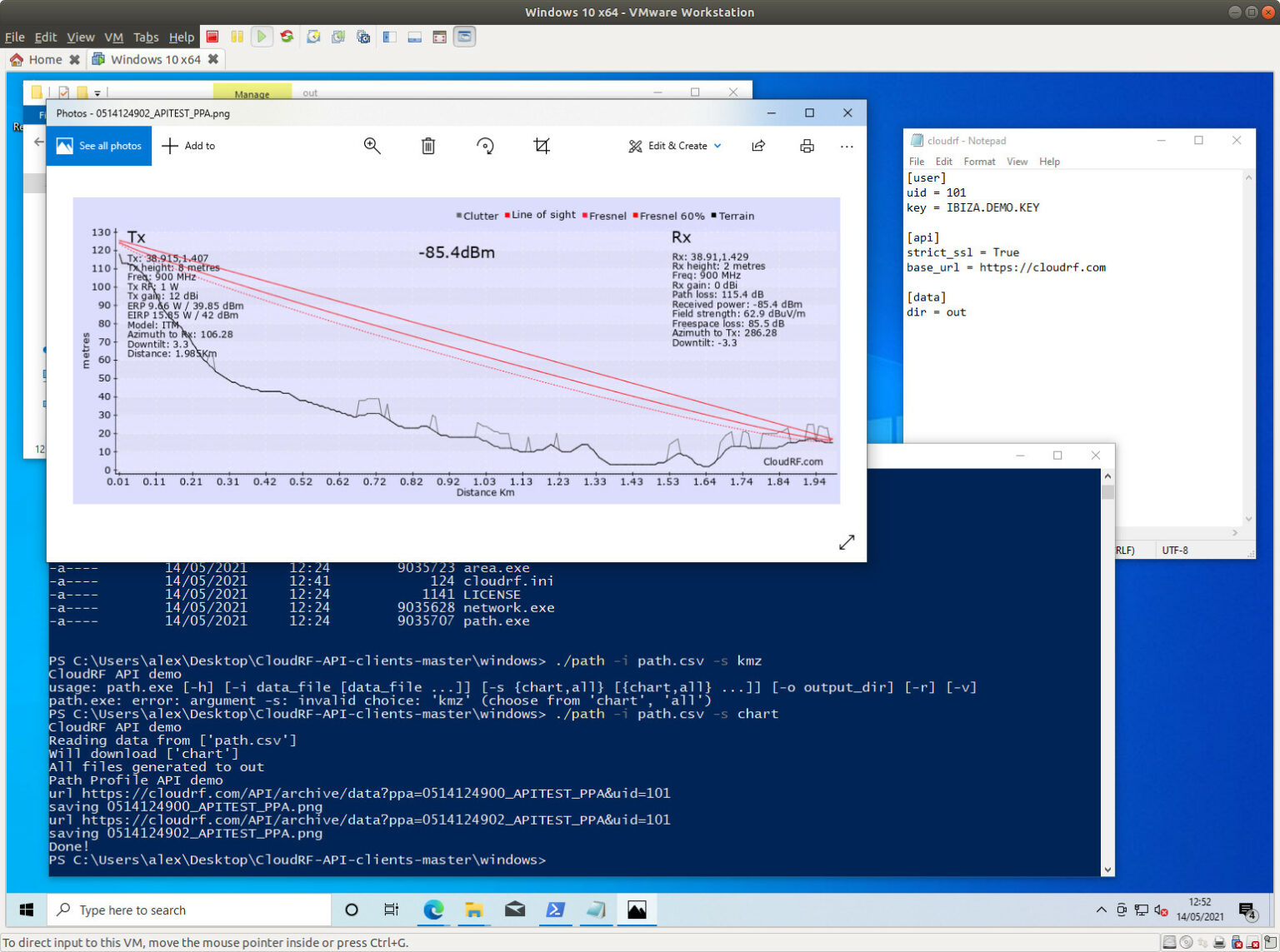Delete the current photo
The height and width of the screenshot is (952, 1280).
tap(428, 146)
